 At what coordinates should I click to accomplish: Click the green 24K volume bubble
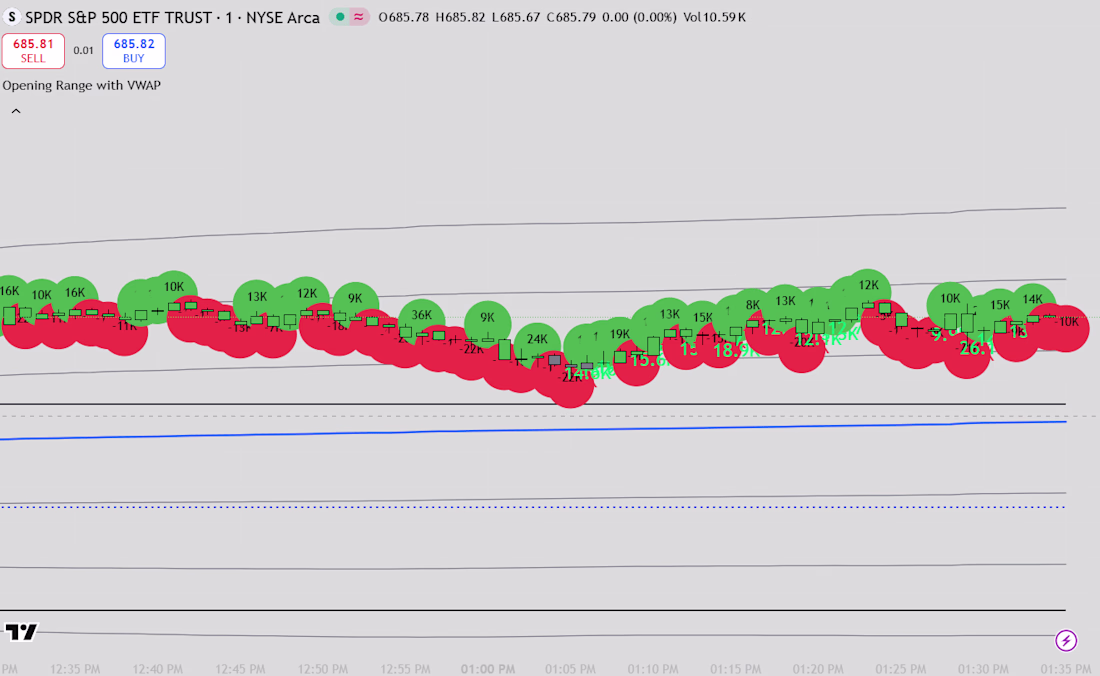pos(537,339)
